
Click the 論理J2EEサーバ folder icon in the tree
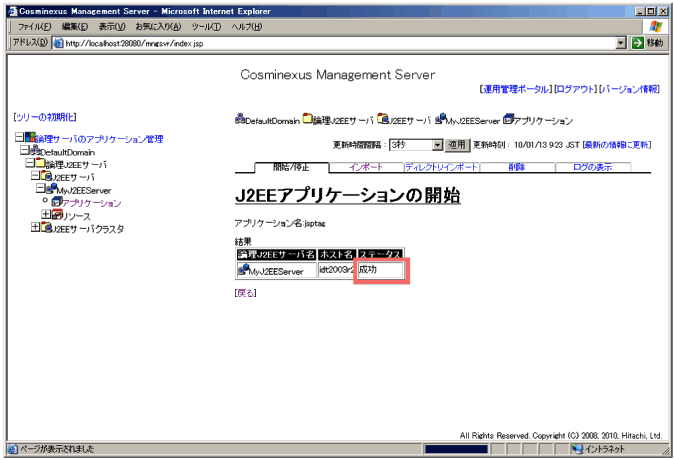coord(40,163)
